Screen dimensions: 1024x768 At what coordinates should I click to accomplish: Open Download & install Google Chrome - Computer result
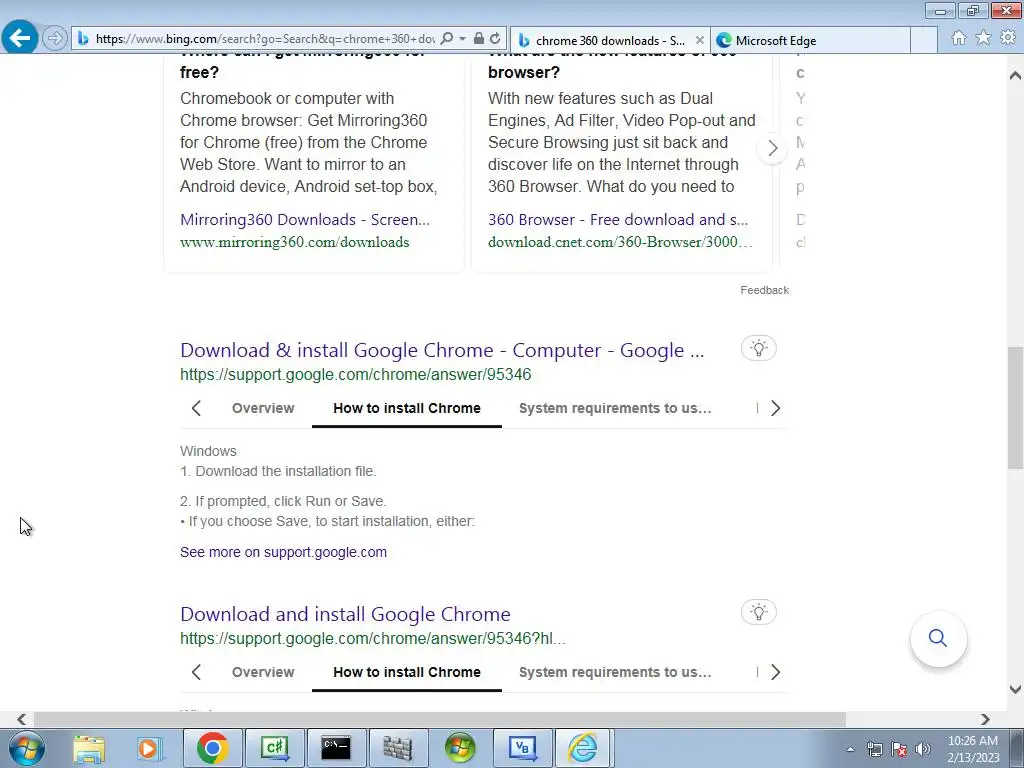442,350
